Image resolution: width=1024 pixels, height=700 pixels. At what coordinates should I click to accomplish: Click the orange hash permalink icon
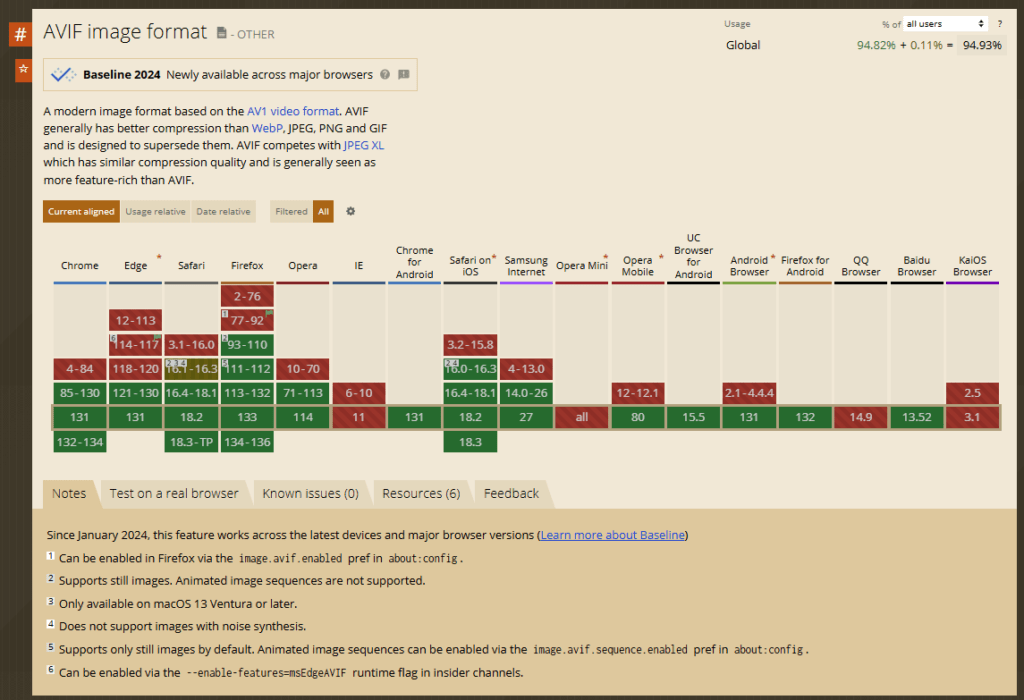tap(20, 35)
